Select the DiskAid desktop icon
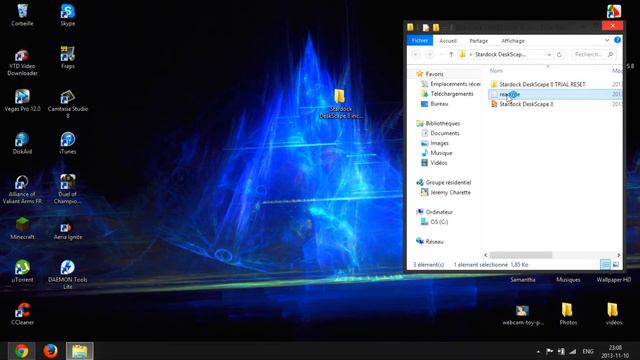The width and height of the screenshot is (640, 360). pyautogui.click(x=22, y=143)
